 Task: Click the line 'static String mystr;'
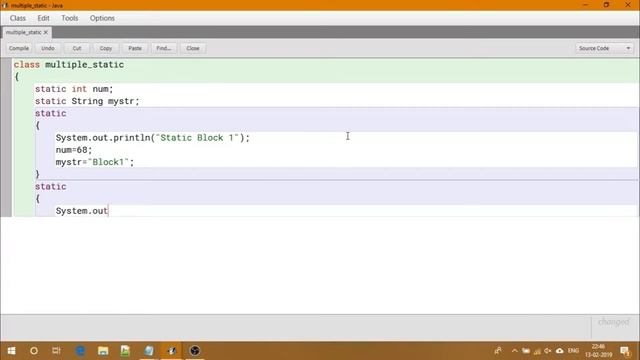(x=87, y=101)
